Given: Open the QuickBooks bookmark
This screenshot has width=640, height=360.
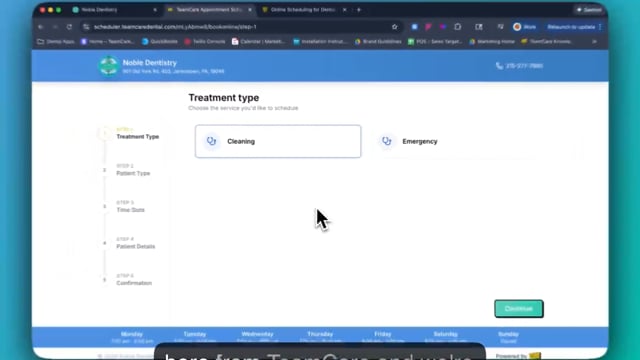Looking at the screenshot, I should pyautogui.click(x=160, y=42).
